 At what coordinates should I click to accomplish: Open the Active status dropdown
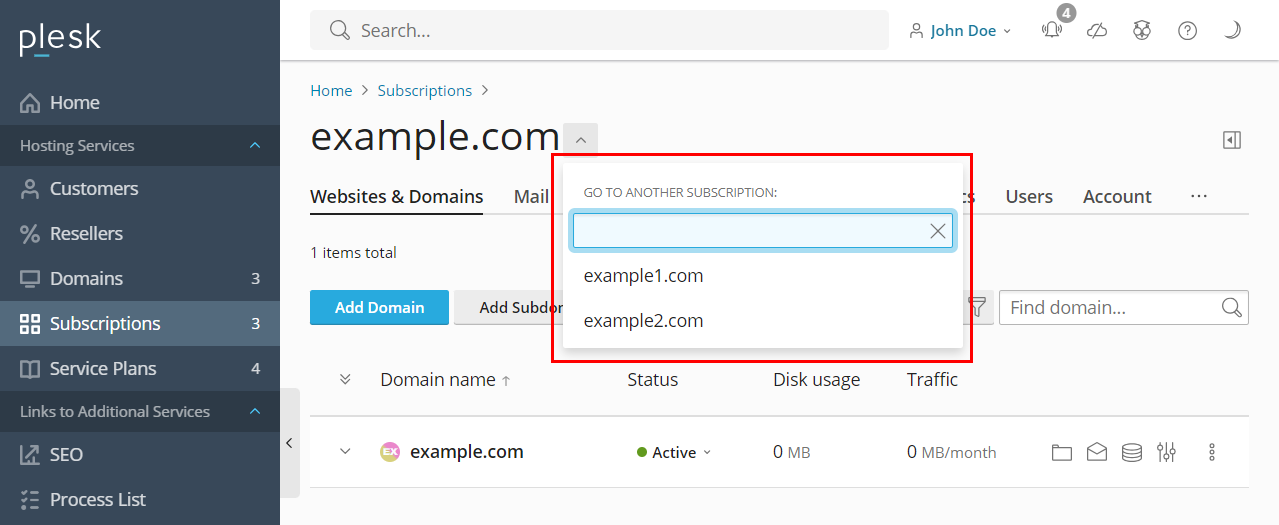[x=675, y=453]
